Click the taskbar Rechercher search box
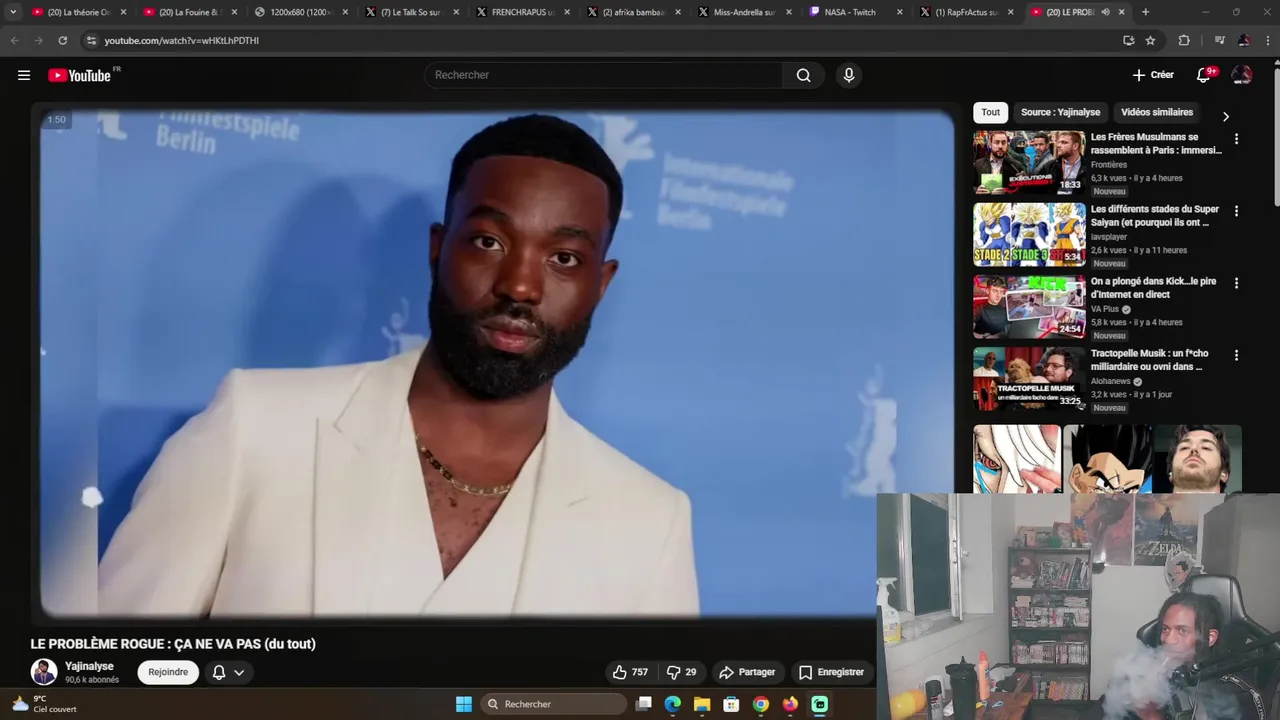 tap(553, 704)
